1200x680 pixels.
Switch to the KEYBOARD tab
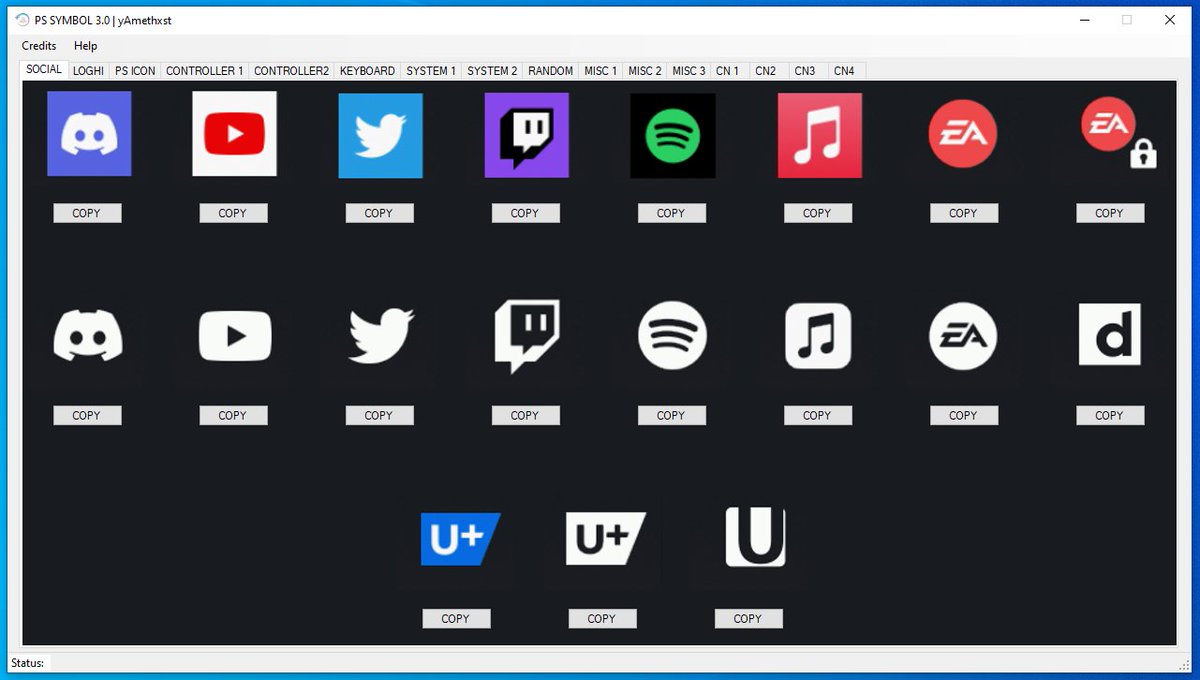click(368, 71)
